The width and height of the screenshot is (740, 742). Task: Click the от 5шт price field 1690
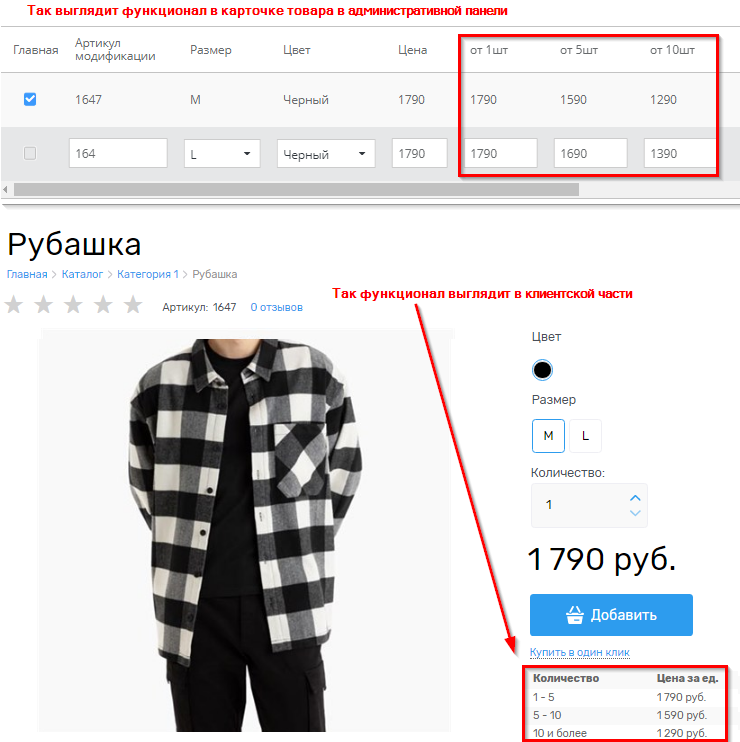coord(590,153)
